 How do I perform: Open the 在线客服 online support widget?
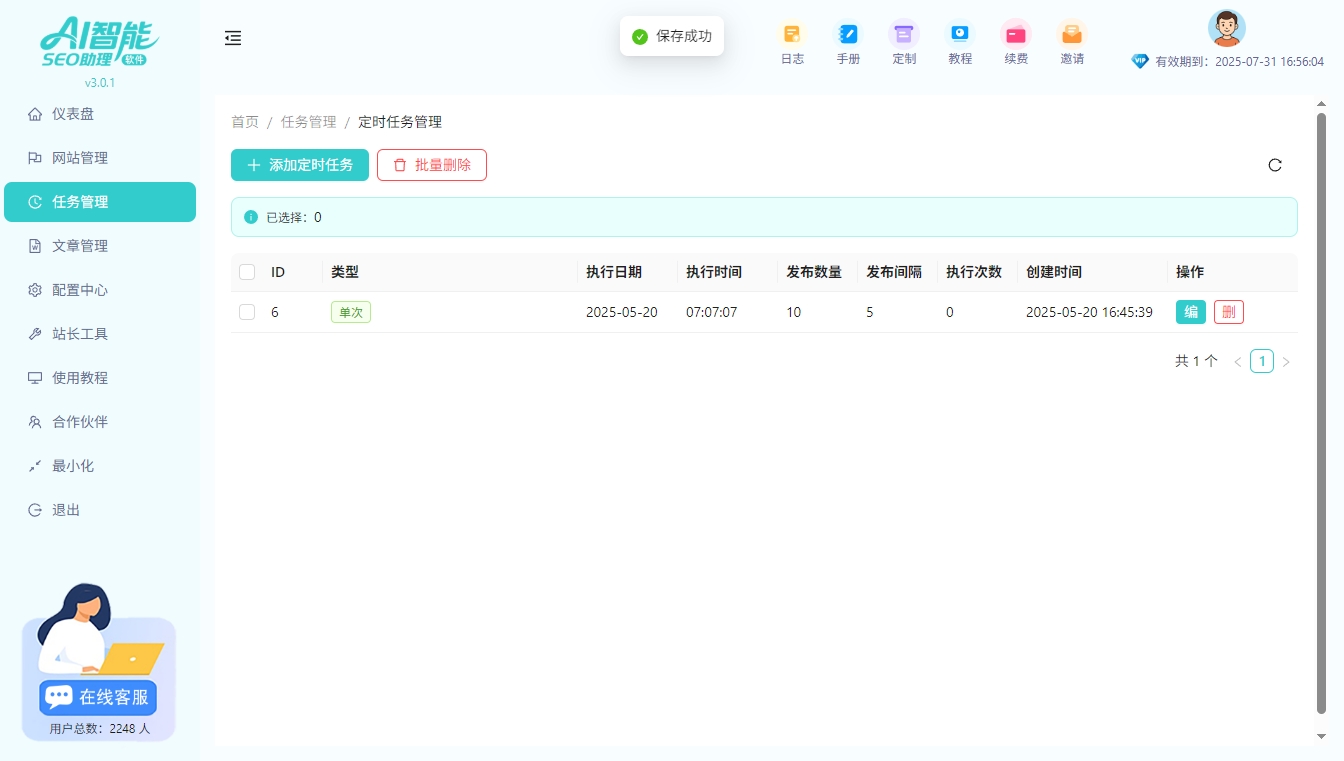click(98, 696)
